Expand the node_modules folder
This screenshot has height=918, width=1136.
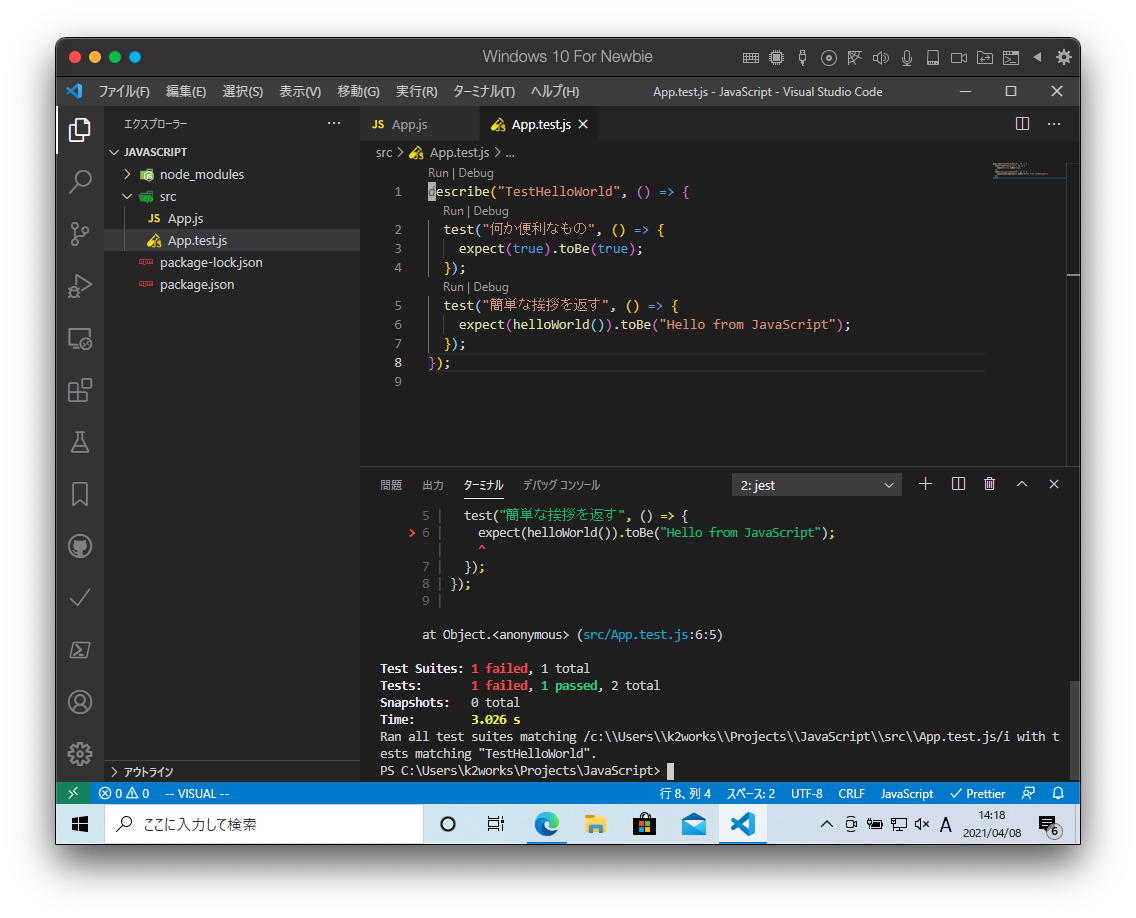[x=201, y=174]
